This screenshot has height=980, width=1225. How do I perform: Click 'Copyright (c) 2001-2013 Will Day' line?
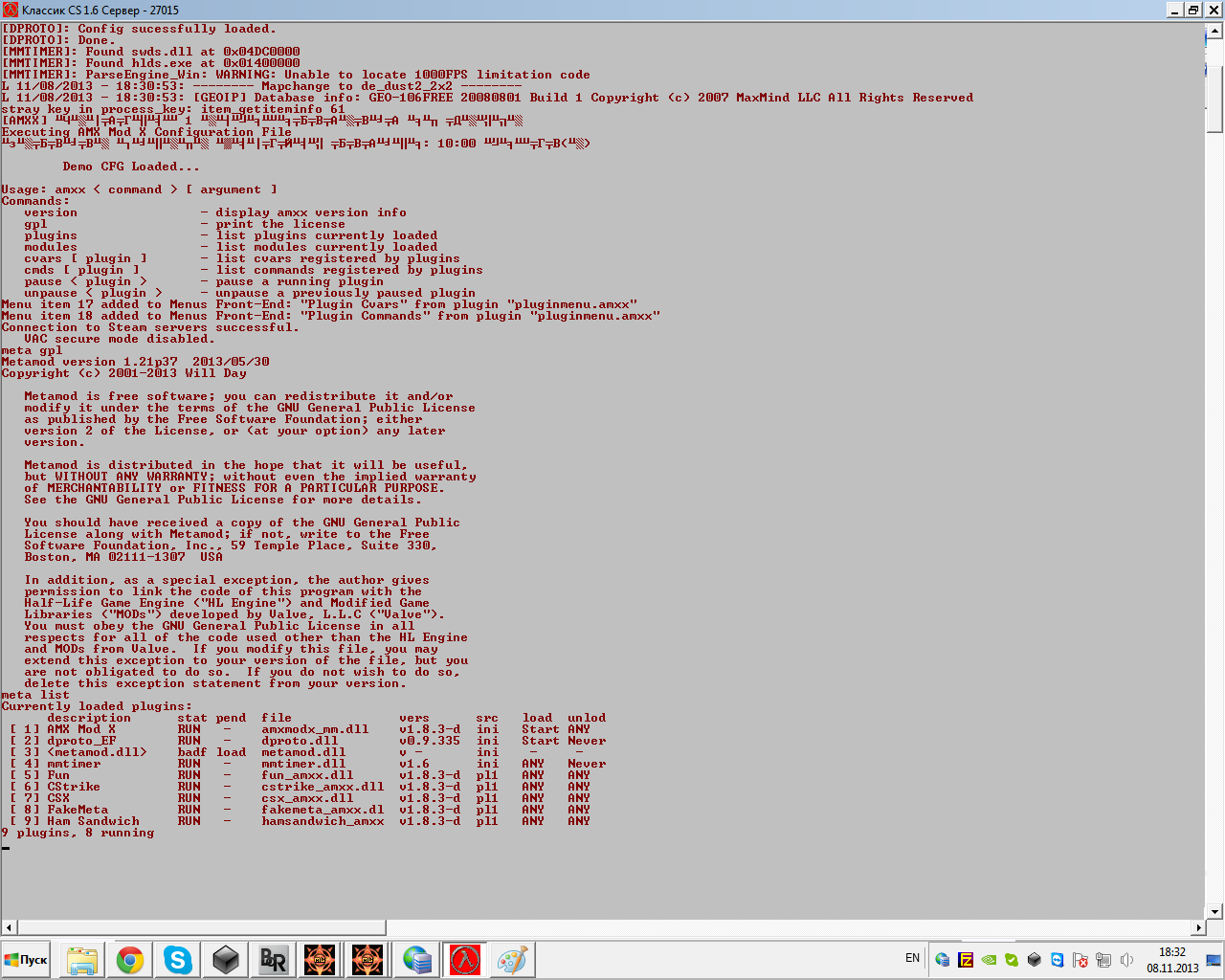(123, 373)
